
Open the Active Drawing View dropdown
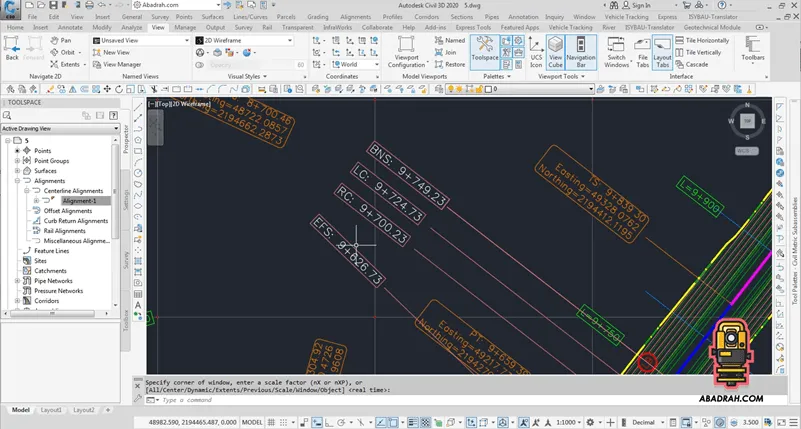click(62, 129)
